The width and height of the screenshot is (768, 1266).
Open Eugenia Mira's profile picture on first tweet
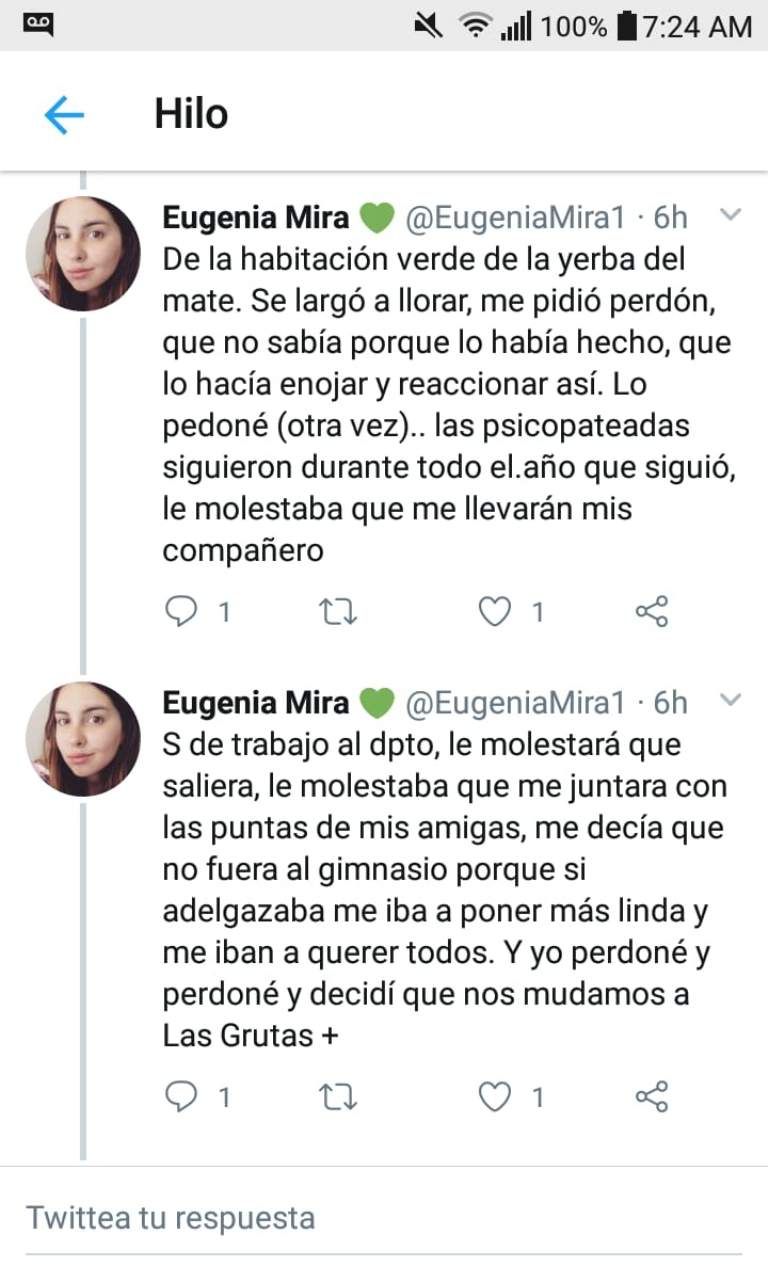[83, 254]
